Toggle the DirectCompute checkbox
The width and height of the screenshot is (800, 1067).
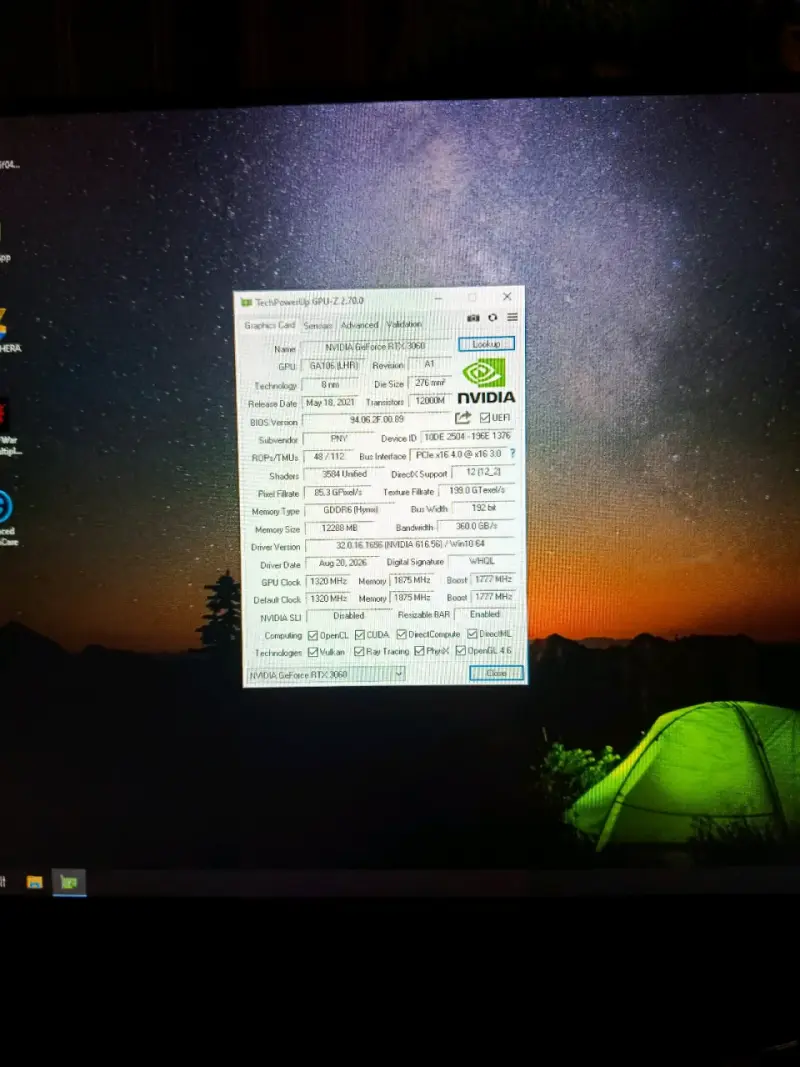point(401,634)
